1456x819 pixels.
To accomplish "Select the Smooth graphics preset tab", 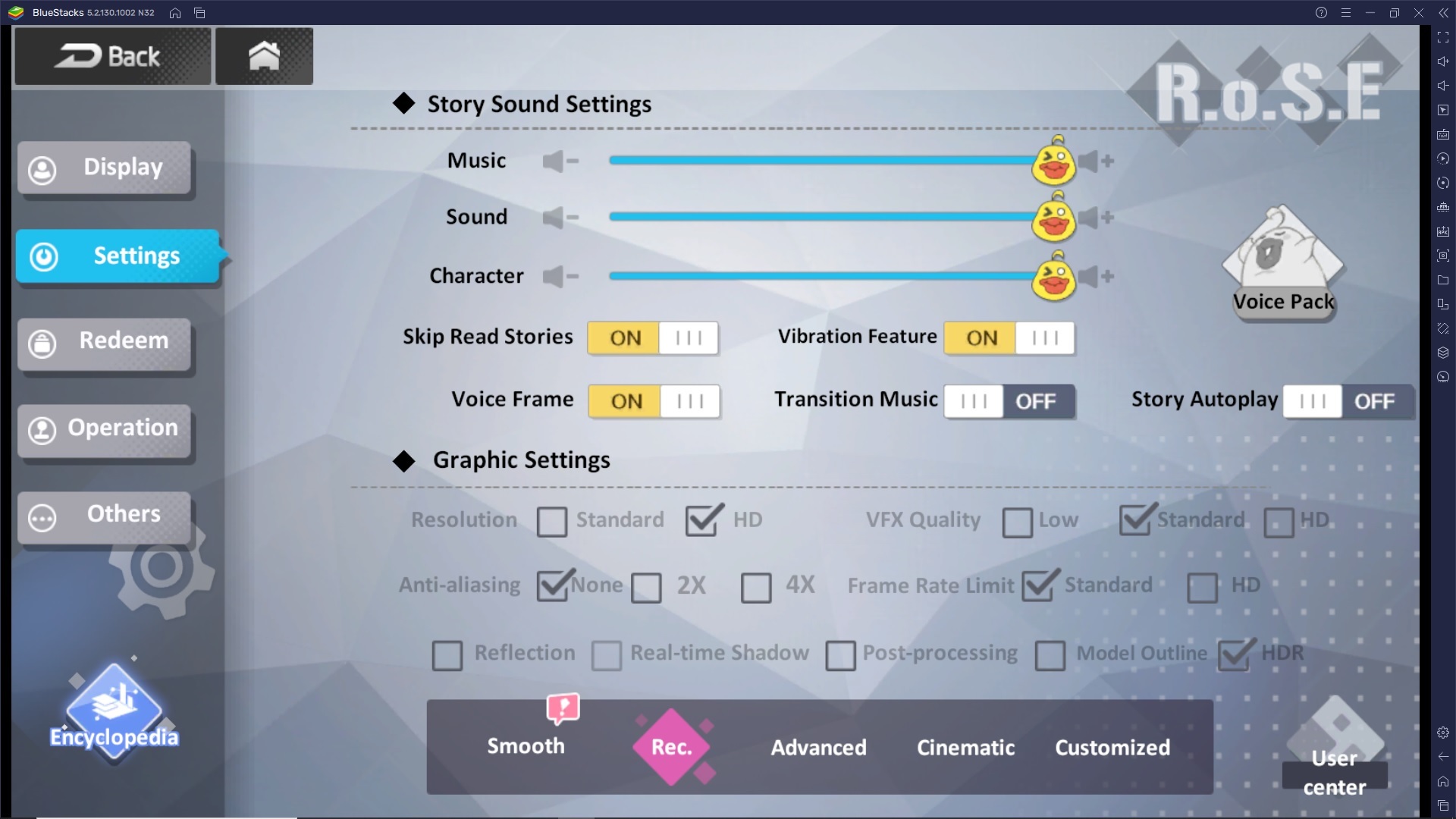I will coord(525,746).
